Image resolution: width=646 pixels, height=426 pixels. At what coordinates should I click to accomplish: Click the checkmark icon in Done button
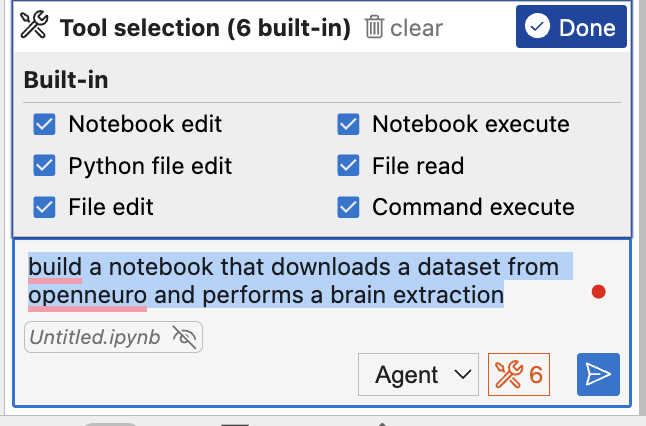click(537, 27)
